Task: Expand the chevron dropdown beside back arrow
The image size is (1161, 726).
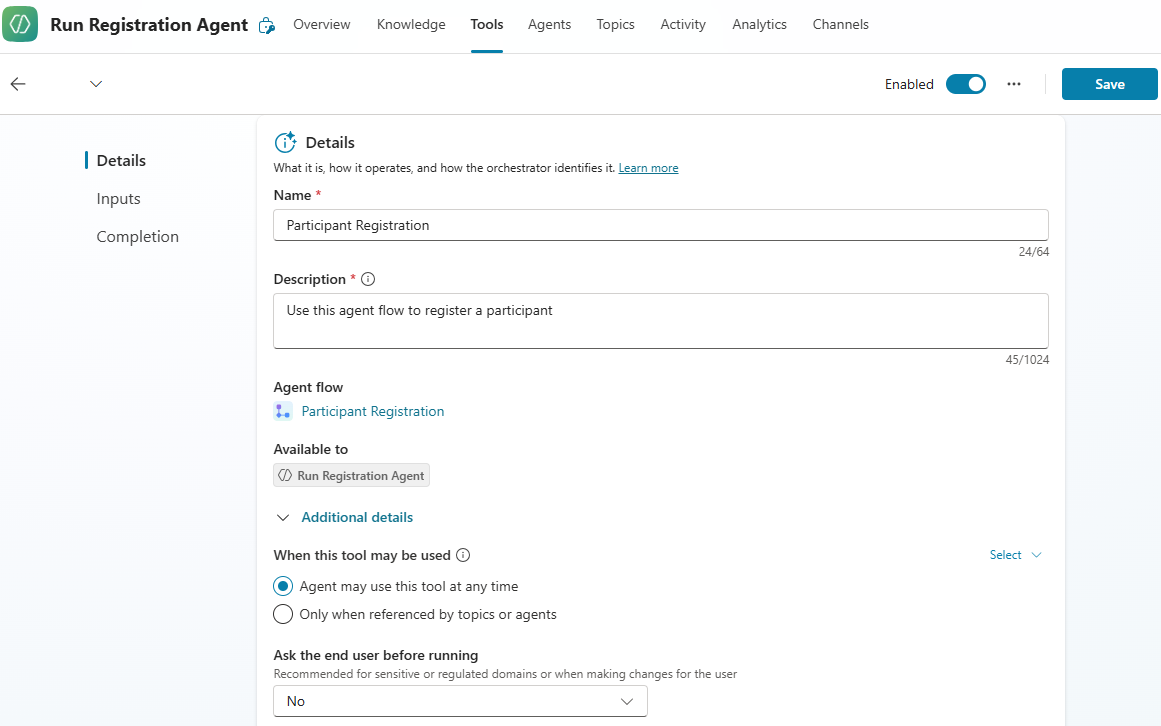Action: pyautogui.click(x=96, y=84)
